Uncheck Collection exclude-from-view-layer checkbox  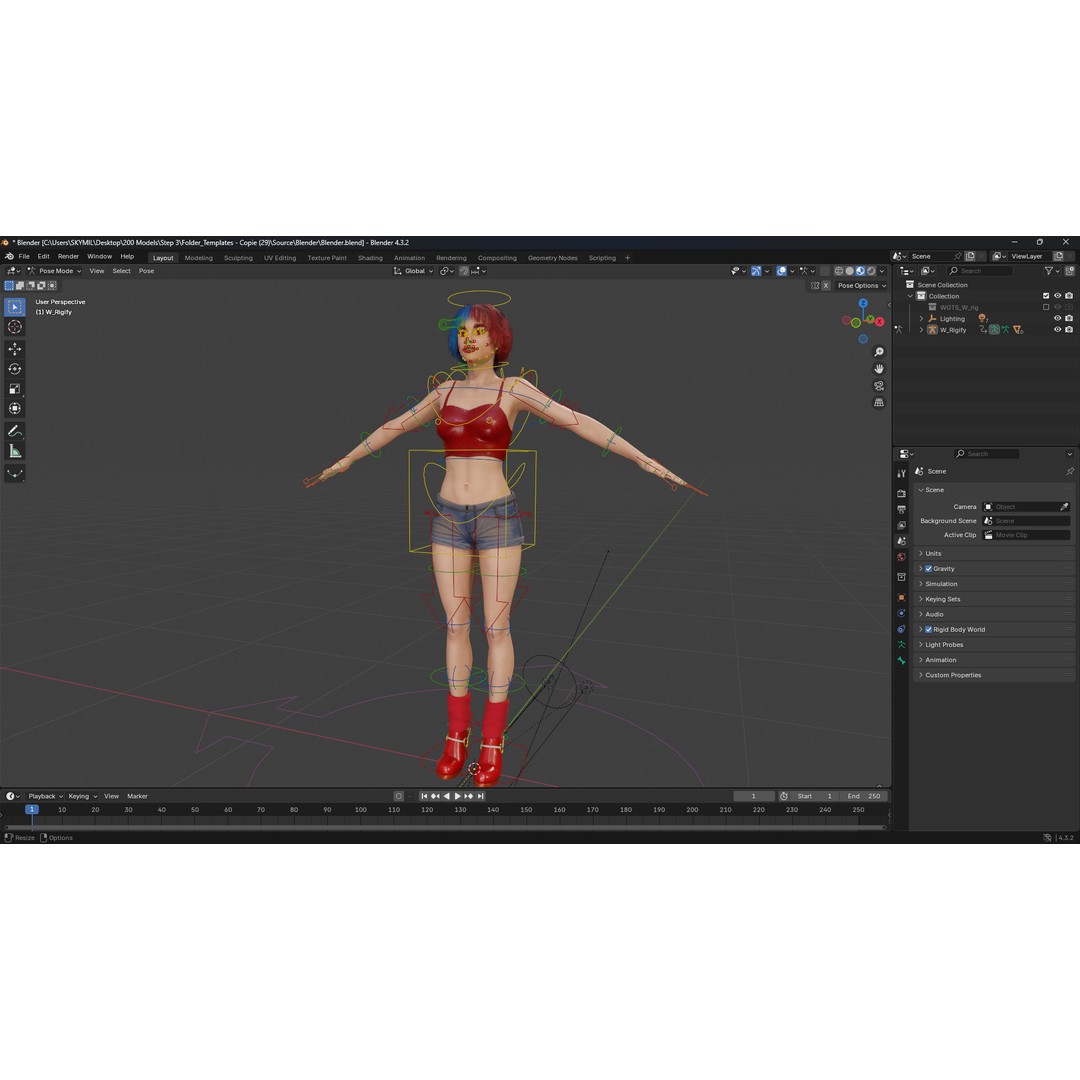click(x=1046, y=296)
